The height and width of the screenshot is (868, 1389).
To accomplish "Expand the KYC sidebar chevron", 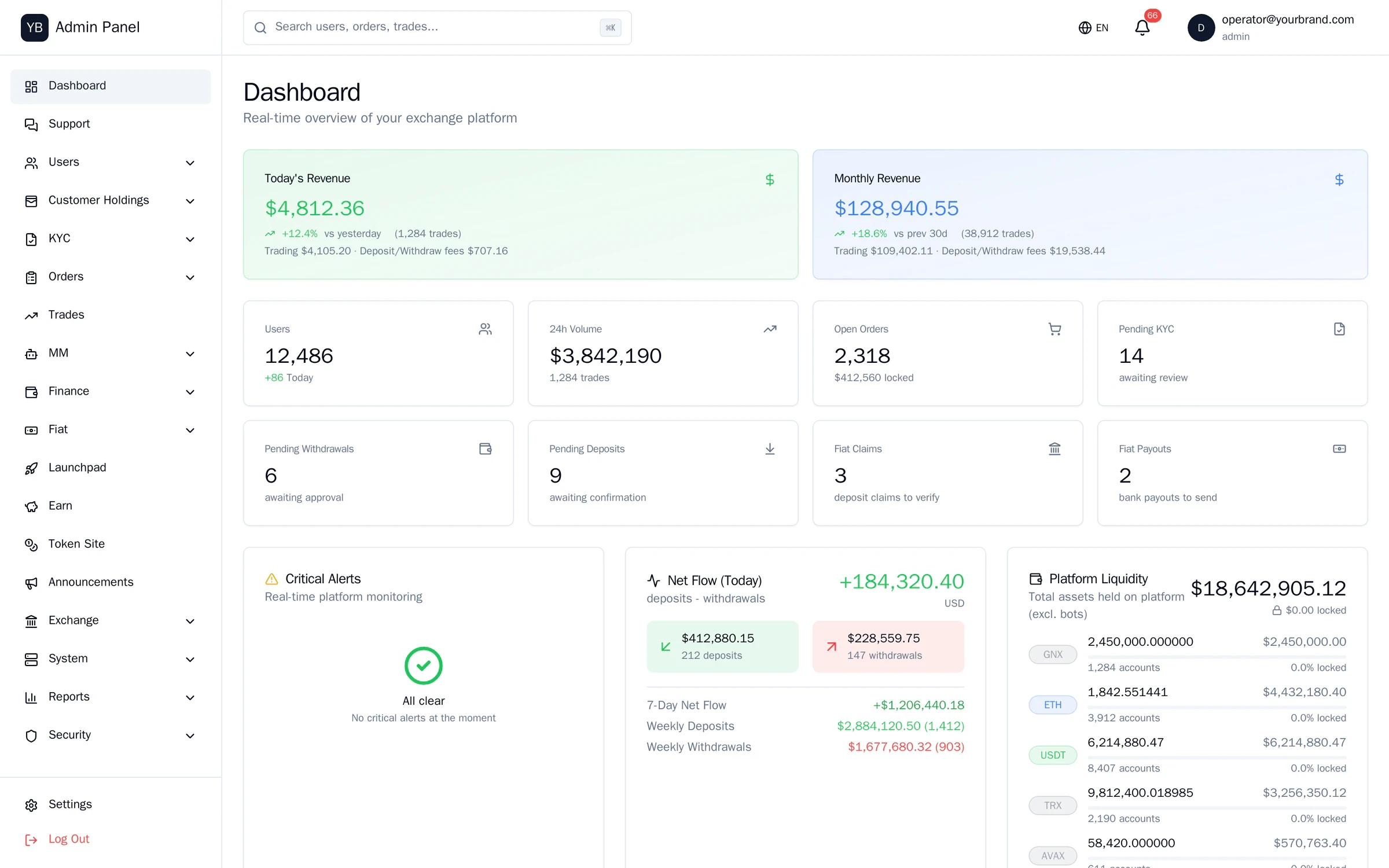I will point(190,240).
